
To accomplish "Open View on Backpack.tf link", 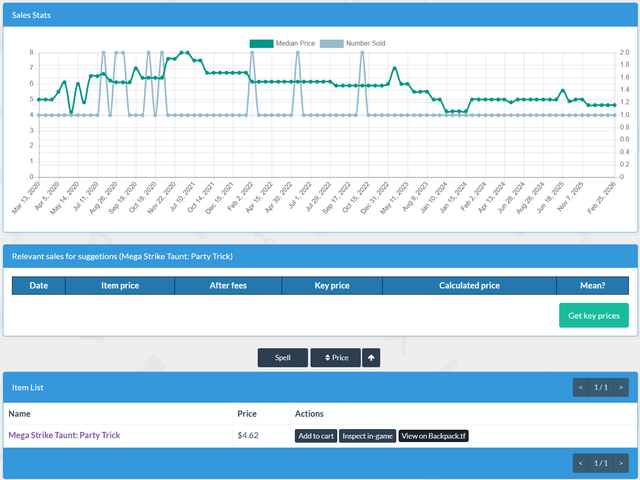I will click(433, 436).
